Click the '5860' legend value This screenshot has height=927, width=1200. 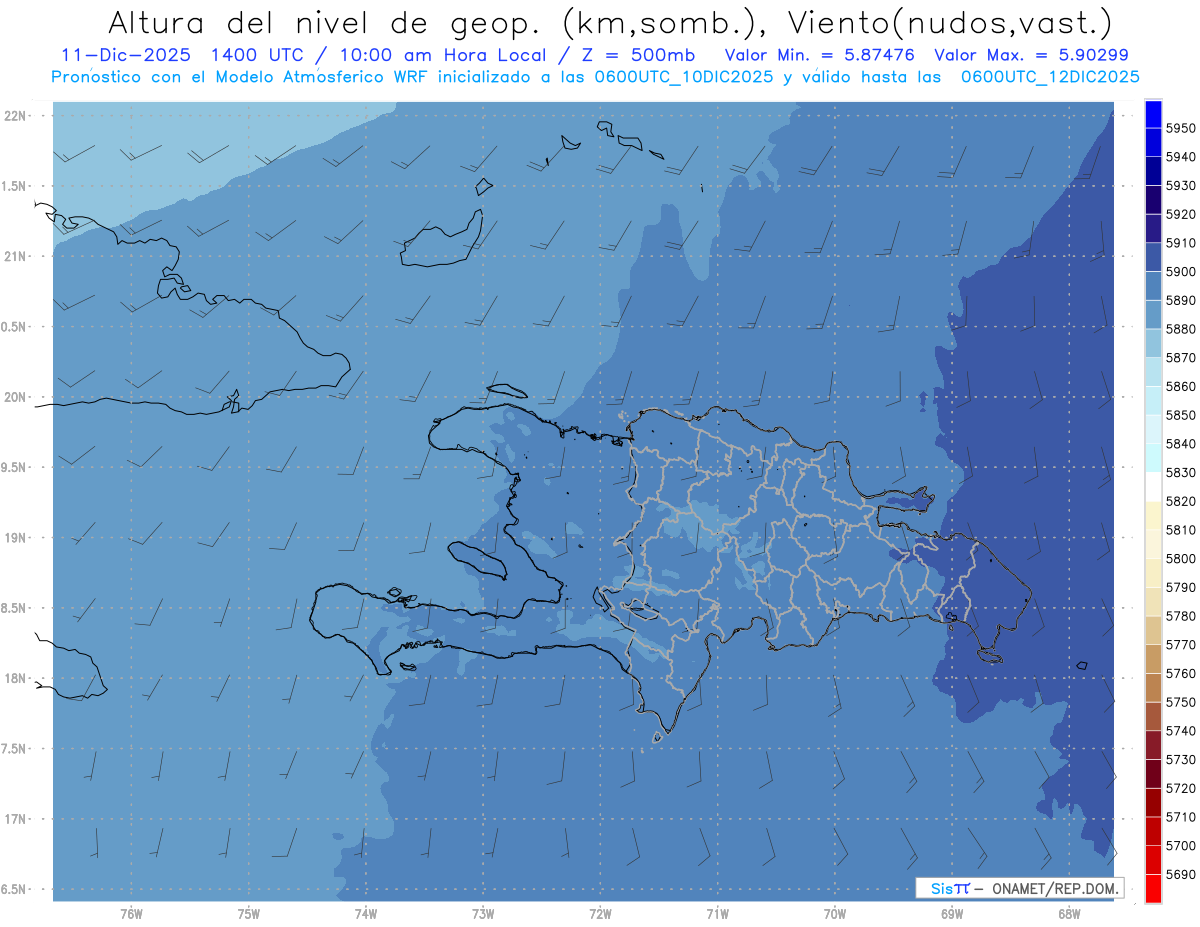[1180, 386]
